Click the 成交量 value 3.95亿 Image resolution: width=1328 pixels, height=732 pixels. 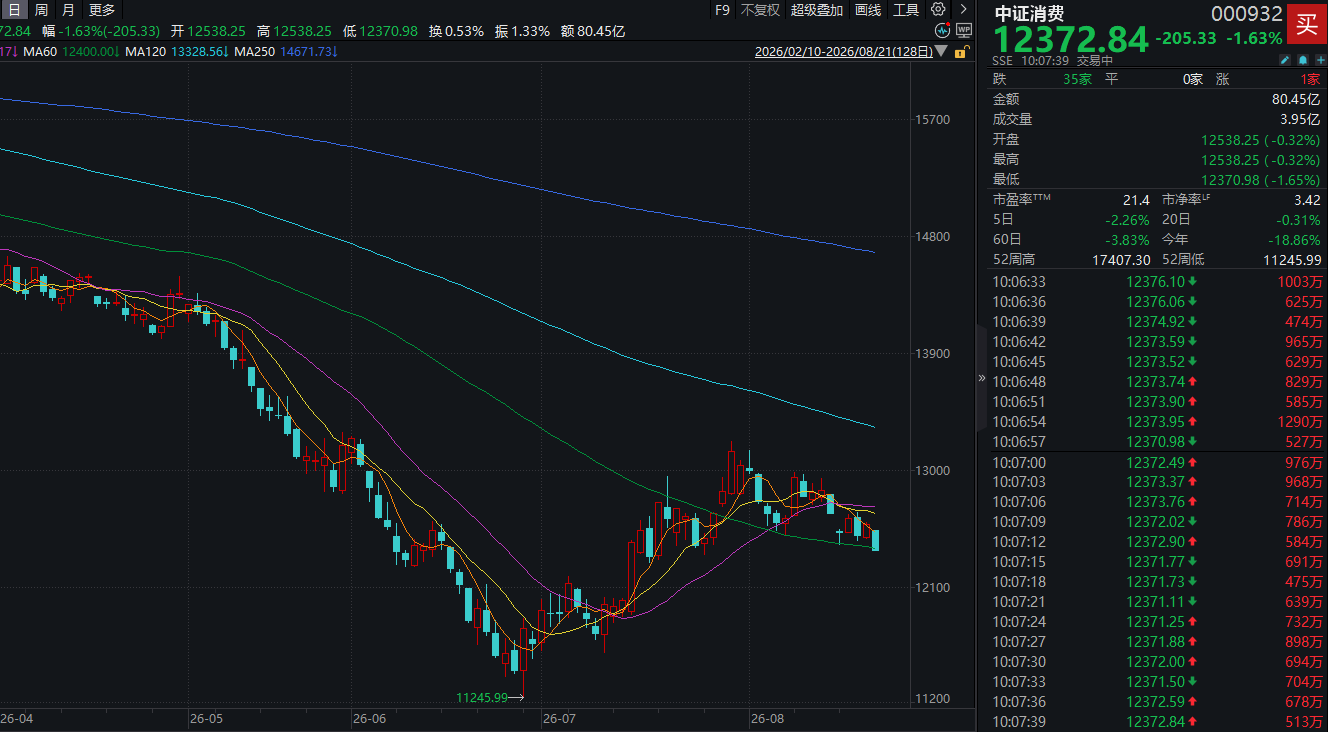pyautogui.click(x=1300, y=119)
